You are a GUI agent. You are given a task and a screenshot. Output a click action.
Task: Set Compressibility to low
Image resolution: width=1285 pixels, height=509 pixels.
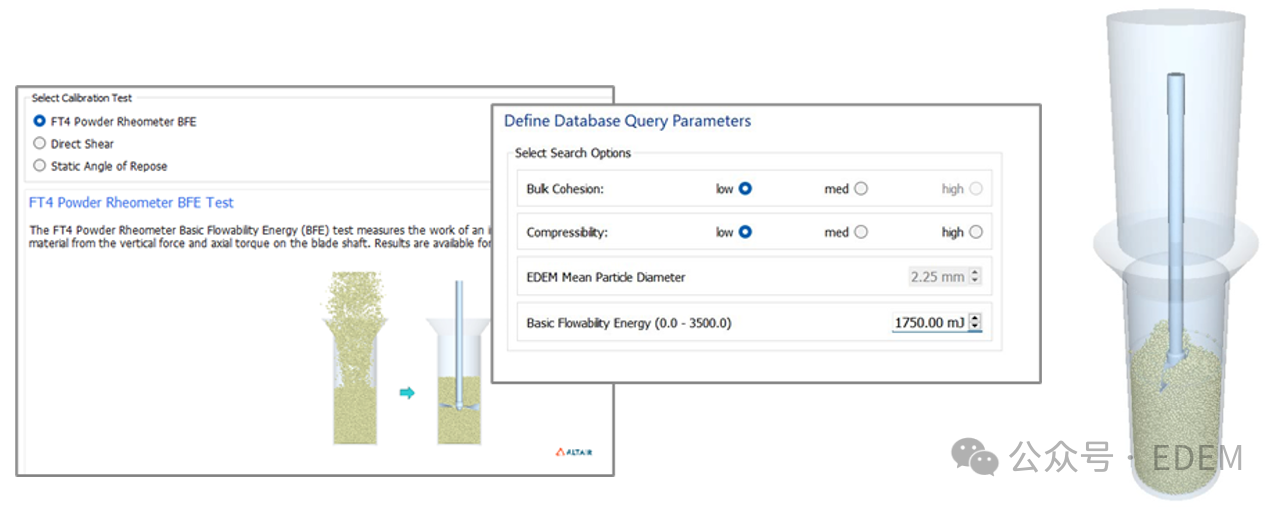(x=745, y=232)
